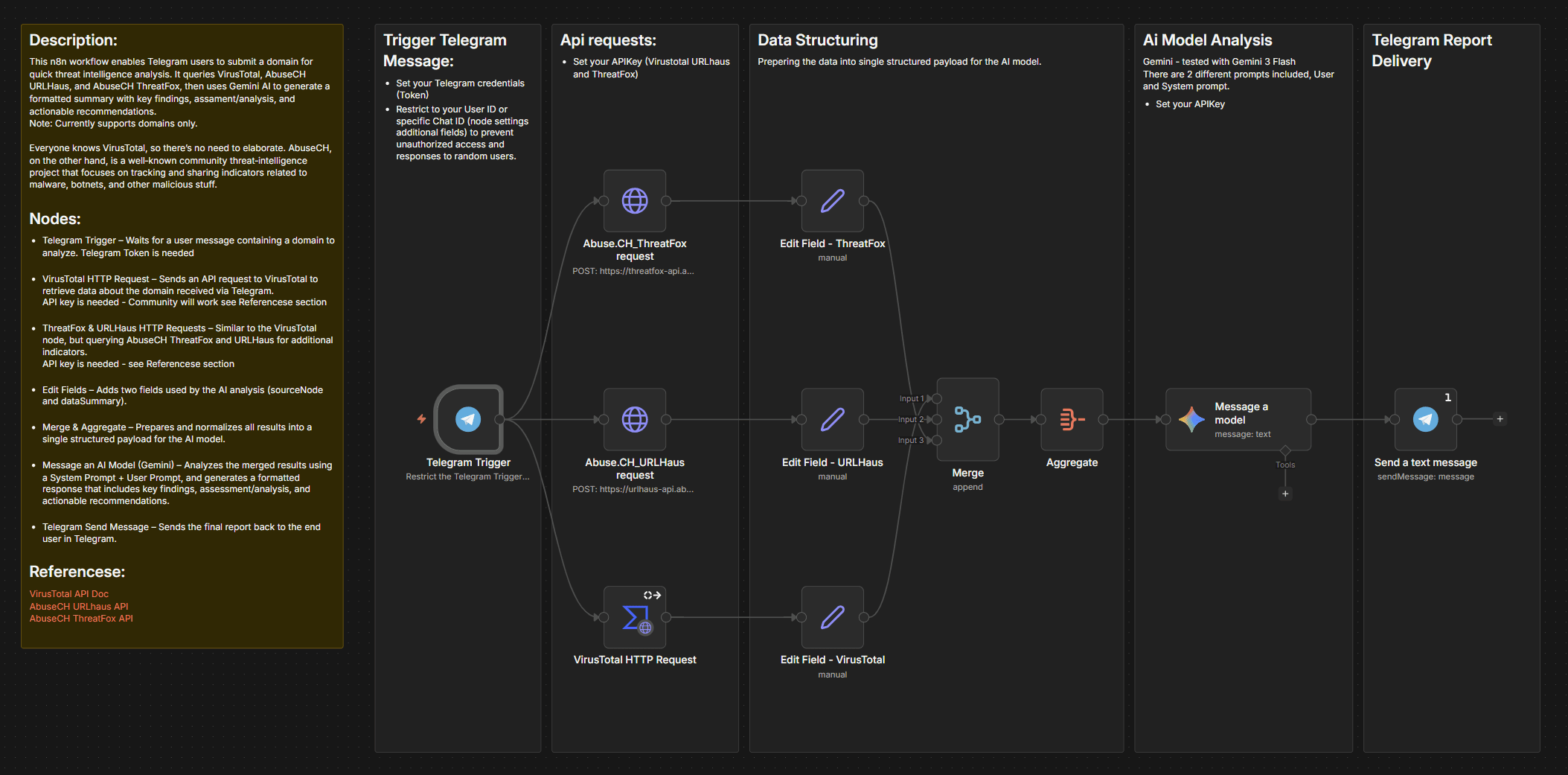Viewport: 1568px width, 775px height.
Task: Open the AbuseCH ThreatFox API link
Action: (x=81, y=618)
